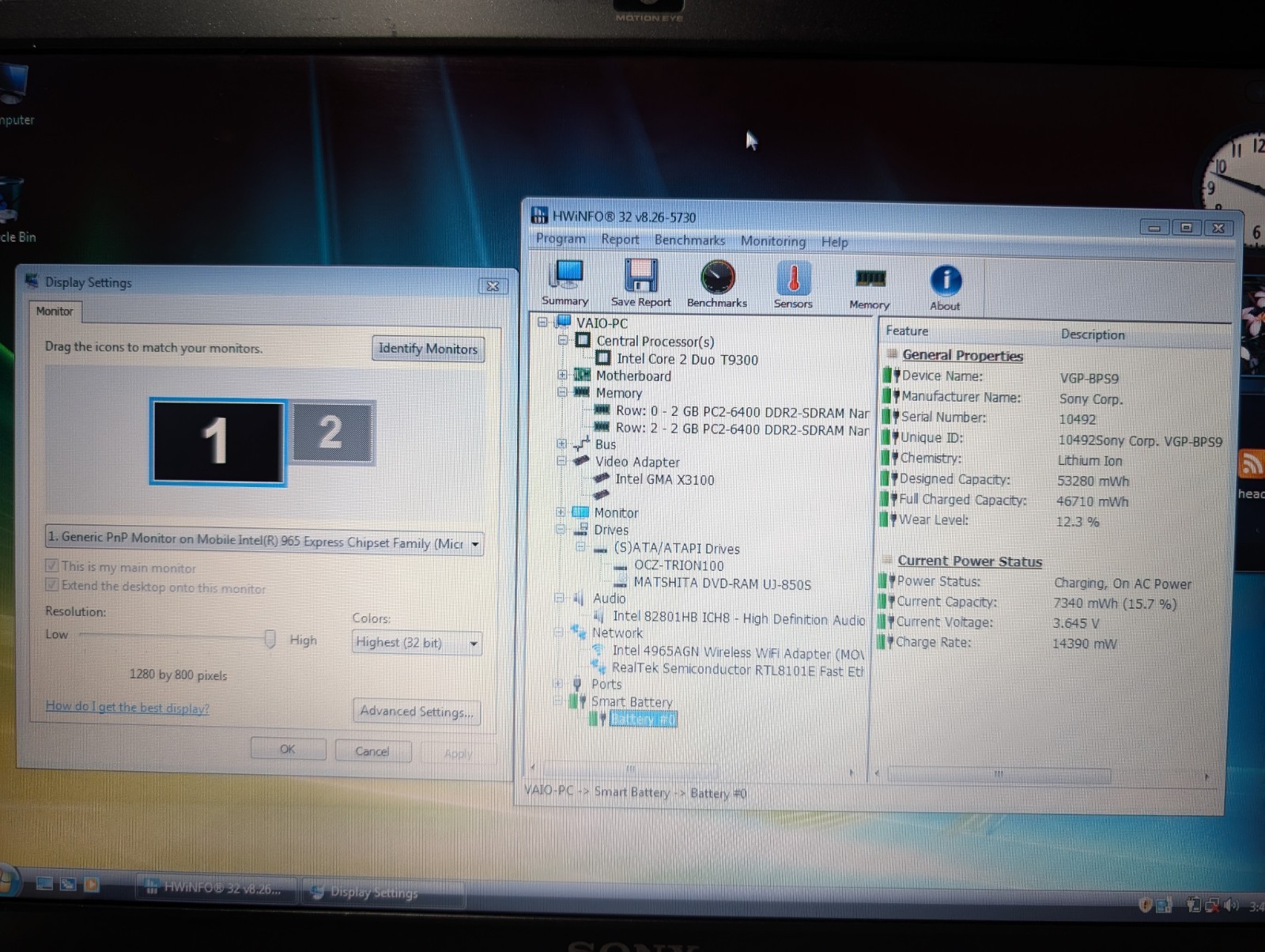
Task: Click the Description column header
Action: click(1093, 334)
